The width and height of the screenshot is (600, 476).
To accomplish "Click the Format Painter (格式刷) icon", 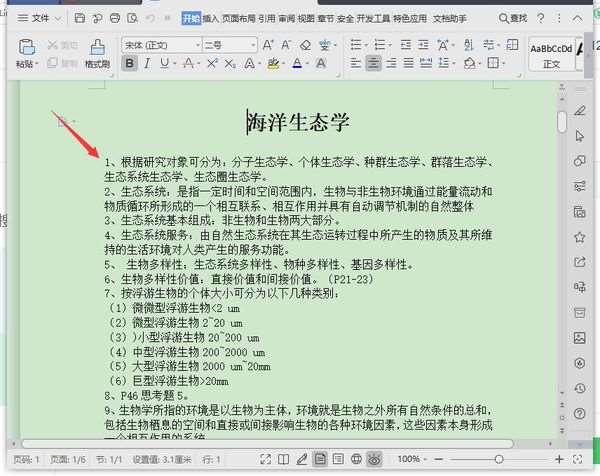I will (x=98, y=47).
